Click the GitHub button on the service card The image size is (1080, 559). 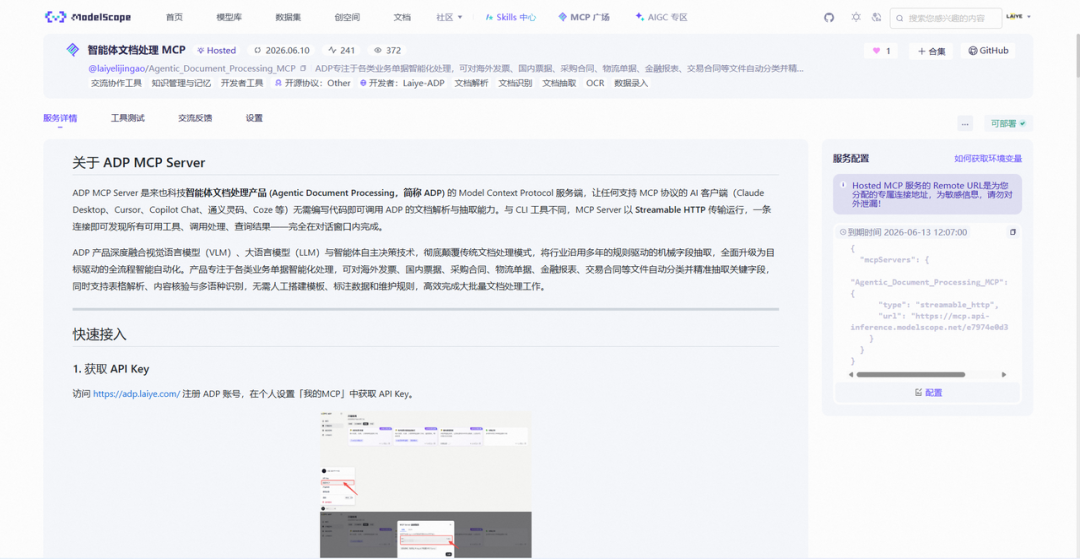pyautogui.click(x=988, y=50)
